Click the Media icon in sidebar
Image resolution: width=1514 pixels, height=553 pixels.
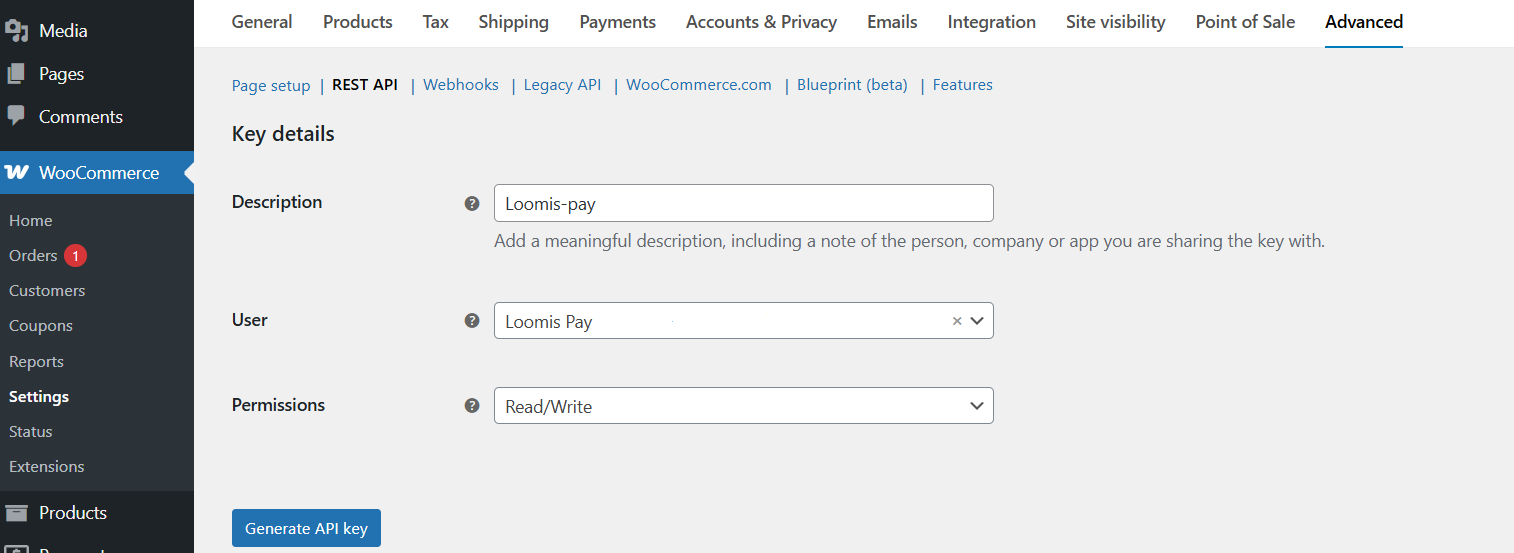(16, 30)
